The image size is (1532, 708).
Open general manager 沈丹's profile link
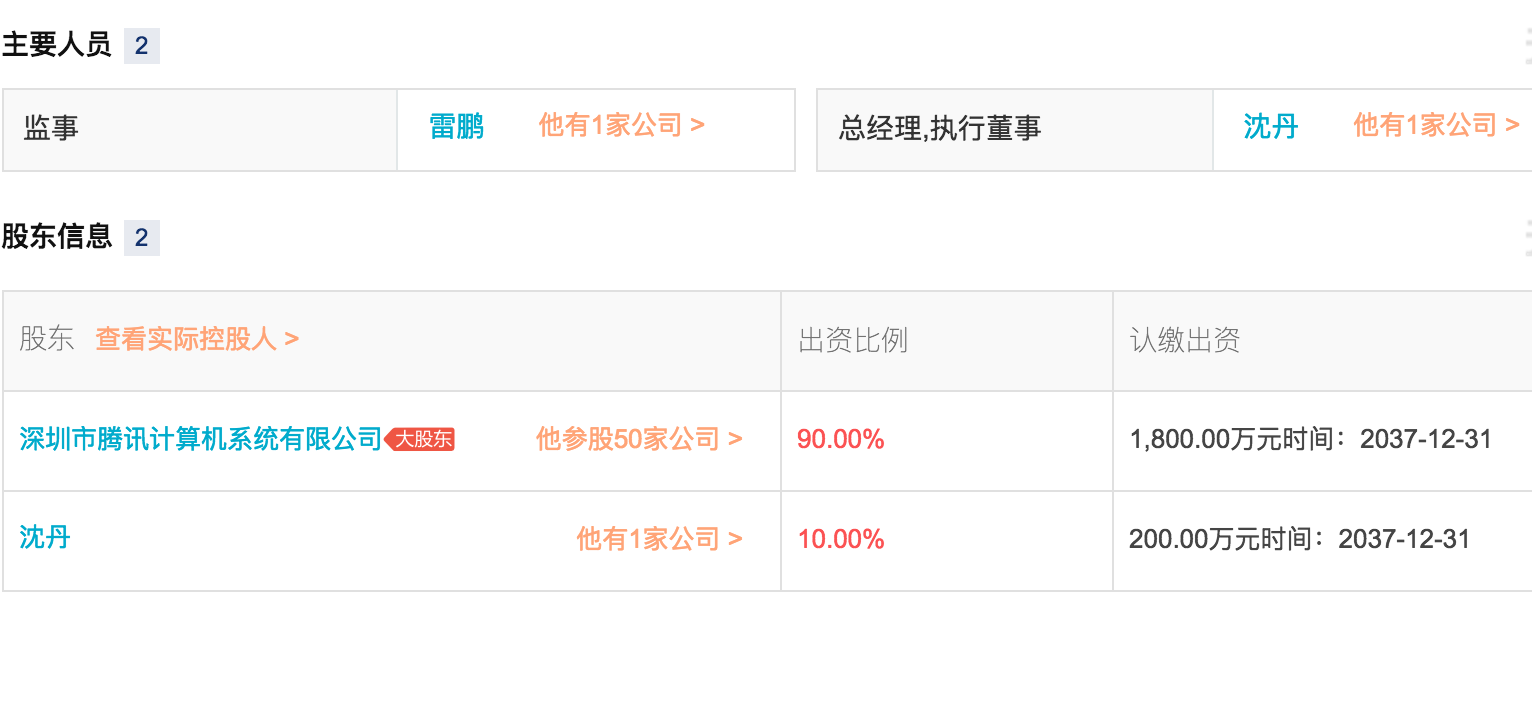1271,127
